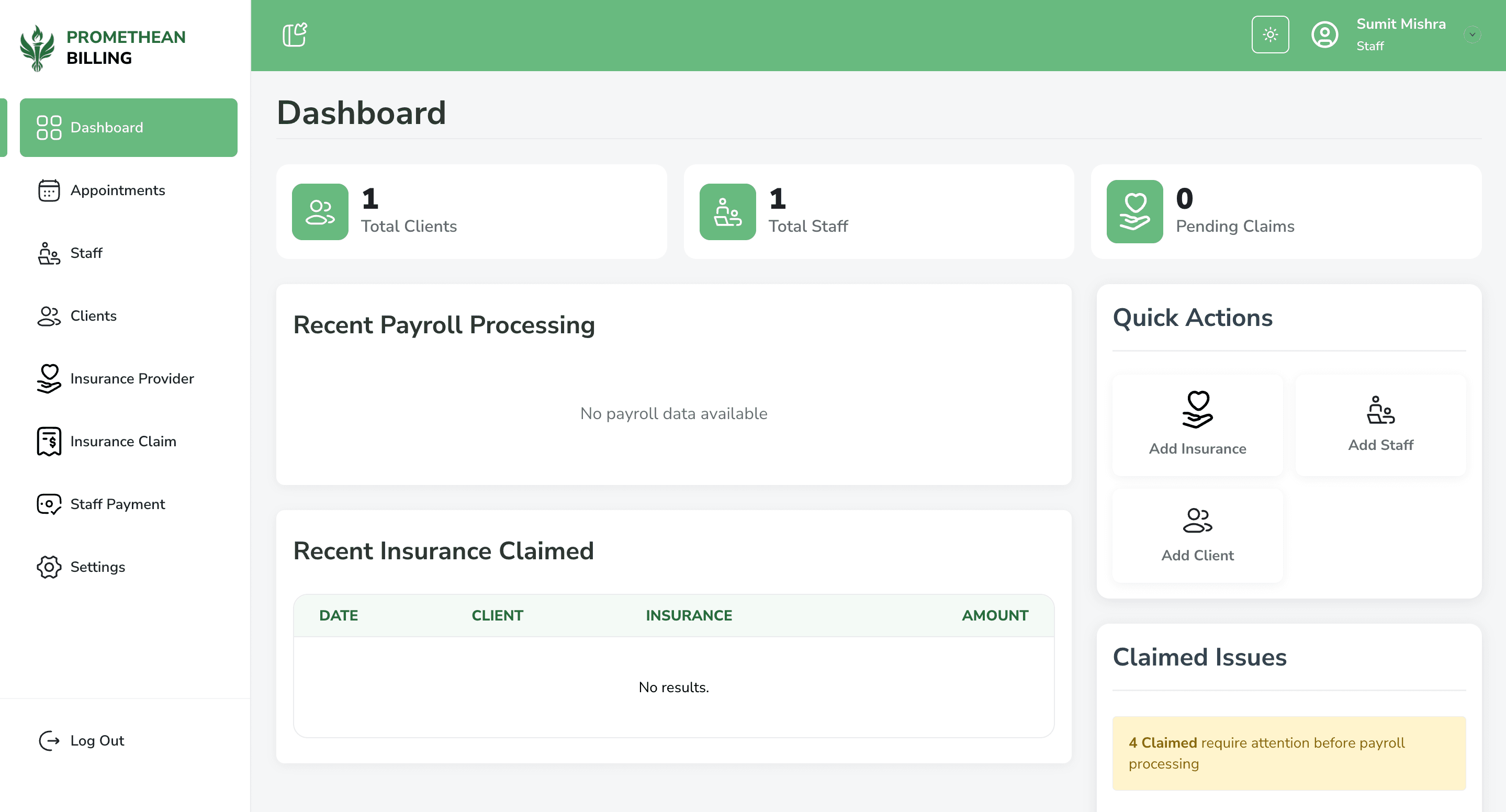Image resolution: width=1506 pixels, height=812 pixels.
Task: Click the Add Client quick action
Action: (x=1197, y=534)
